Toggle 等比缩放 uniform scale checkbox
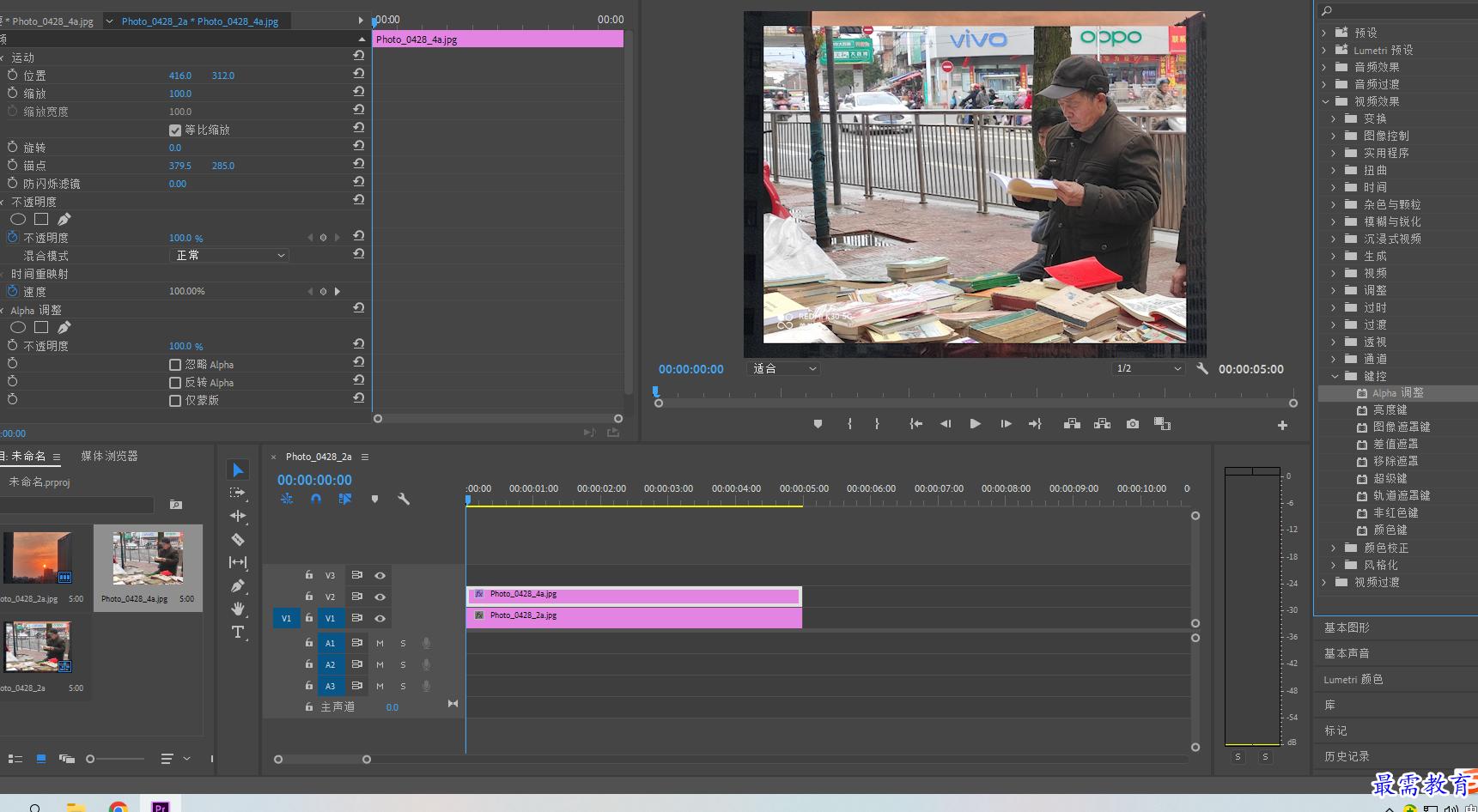Image resolution: width=1478 pixels, height=812 pixels. coord(175,130)
